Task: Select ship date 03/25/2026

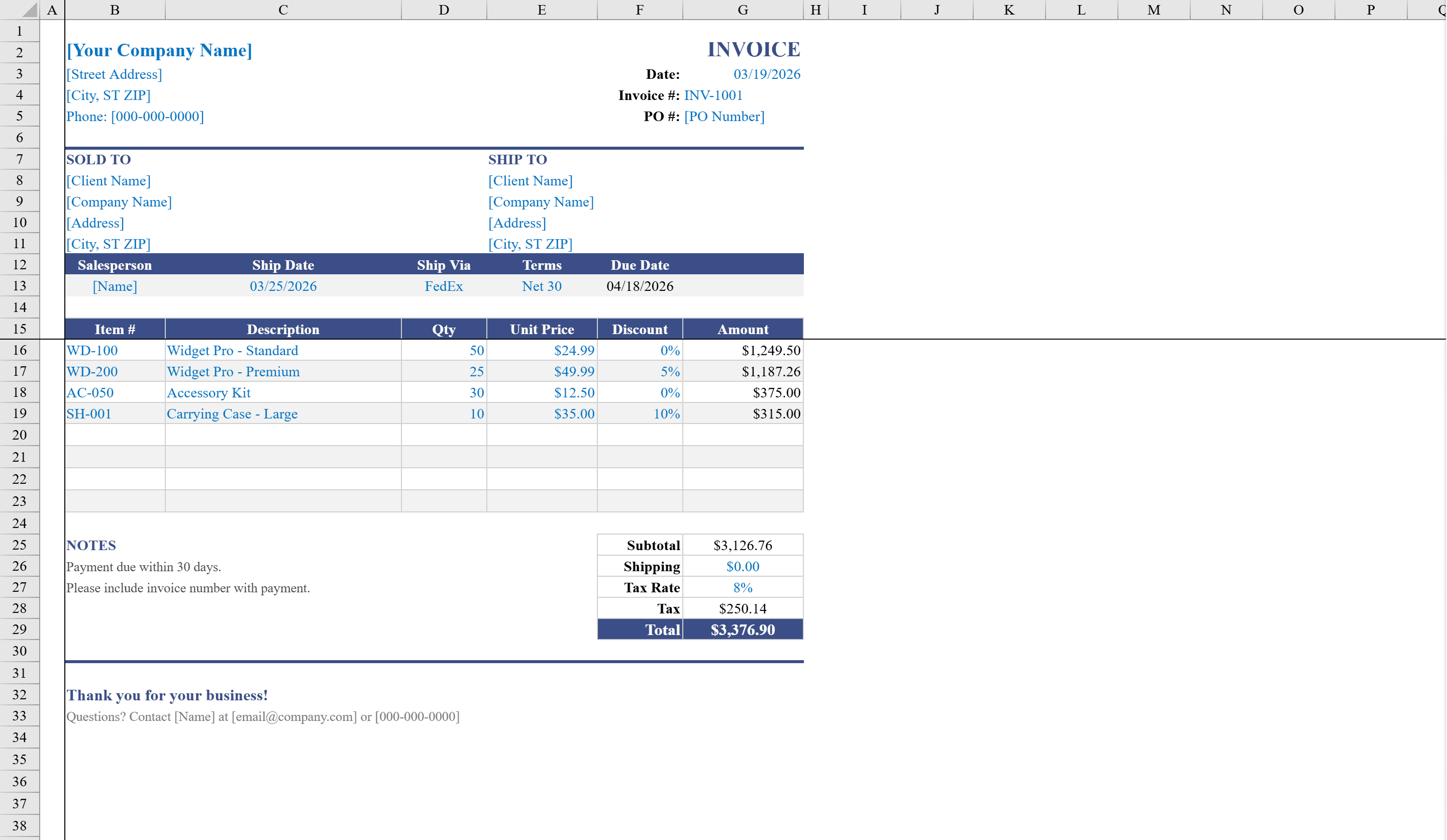Action: tap(283, 286)
